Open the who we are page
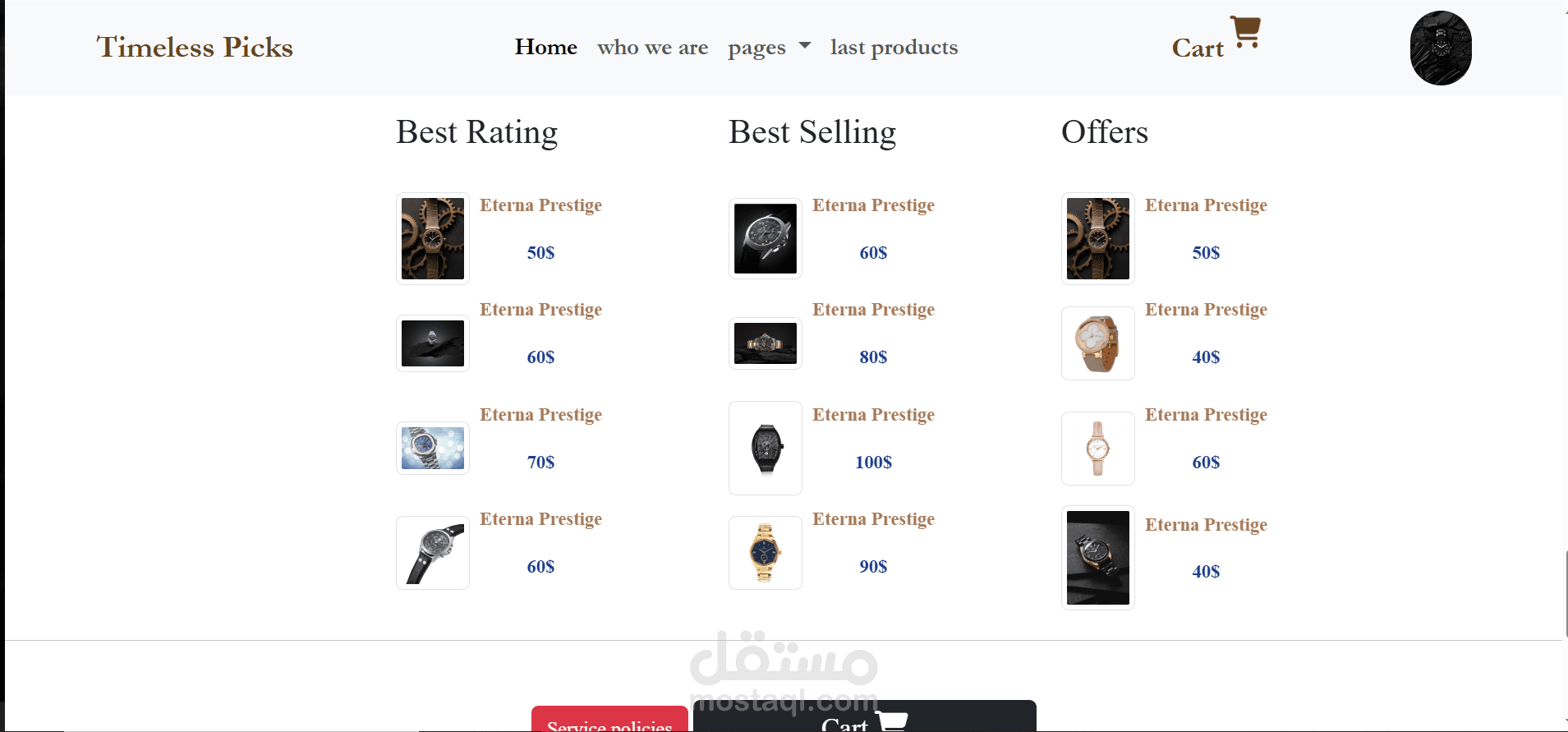This screenshot has height=732, width=1568. click(x=653, y=47)
